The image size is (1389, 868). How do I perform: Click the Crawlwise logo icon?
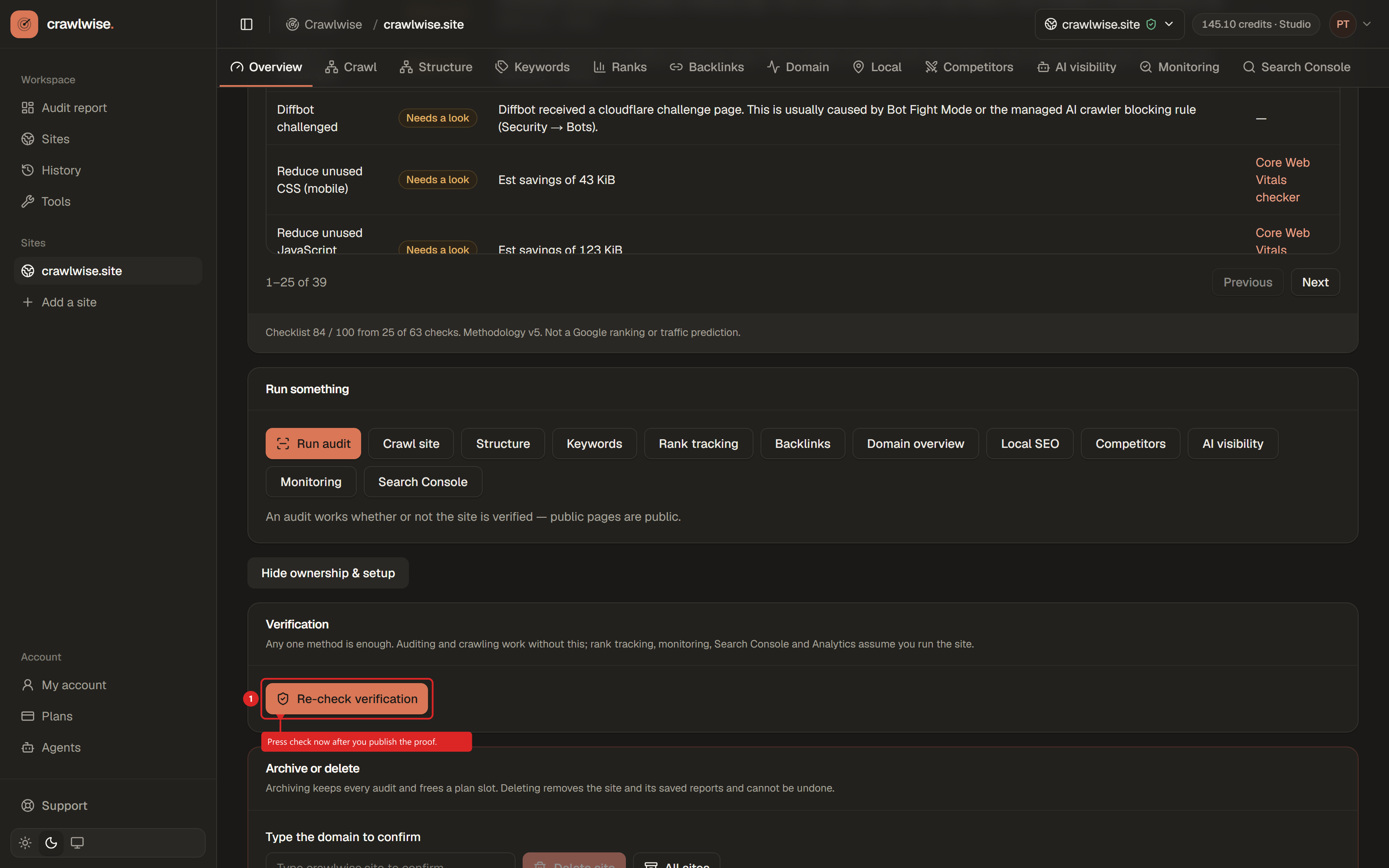24,24
